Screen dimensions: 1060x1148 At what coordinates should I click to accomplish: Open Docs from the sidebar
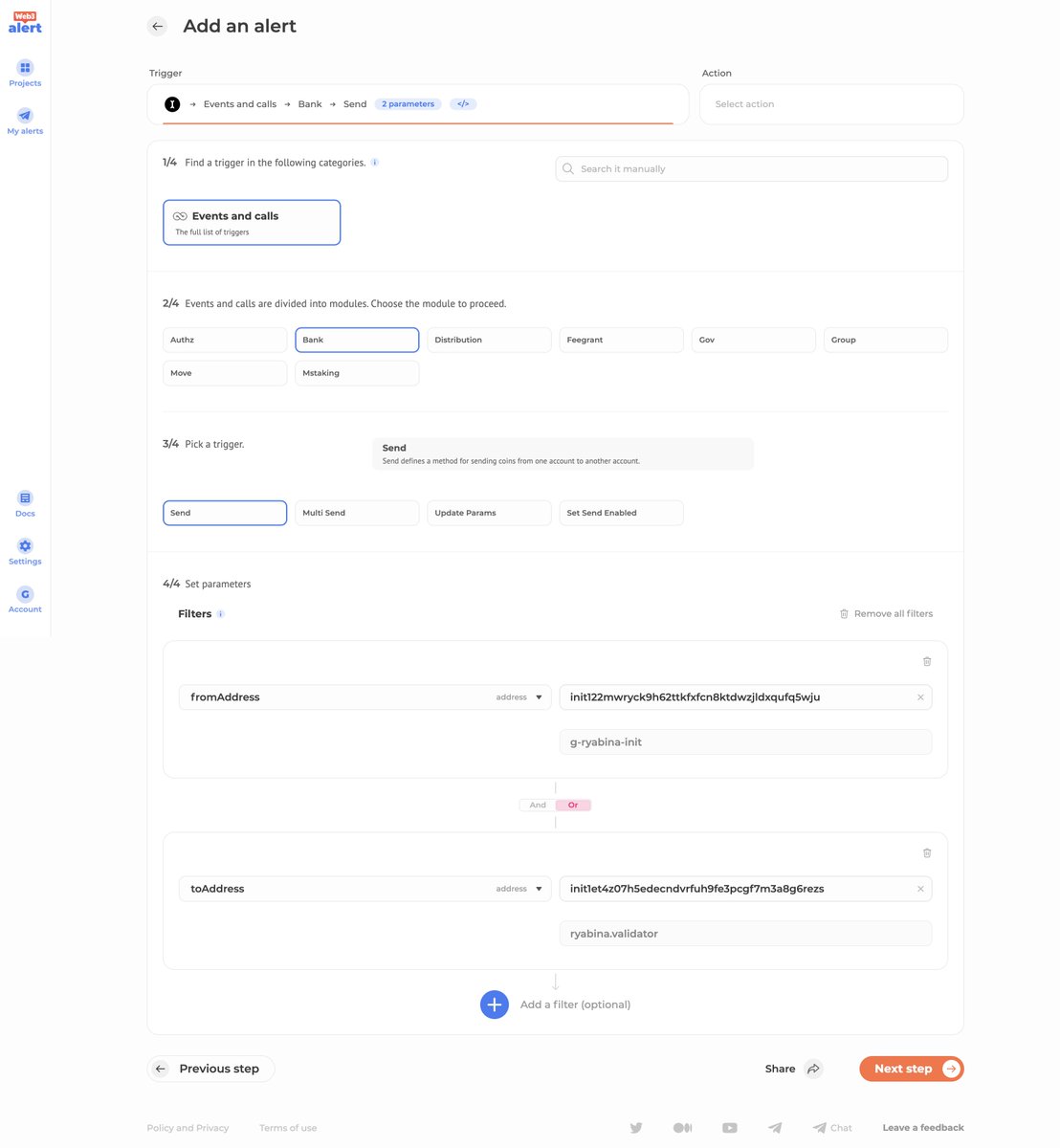tap(25, 503)
